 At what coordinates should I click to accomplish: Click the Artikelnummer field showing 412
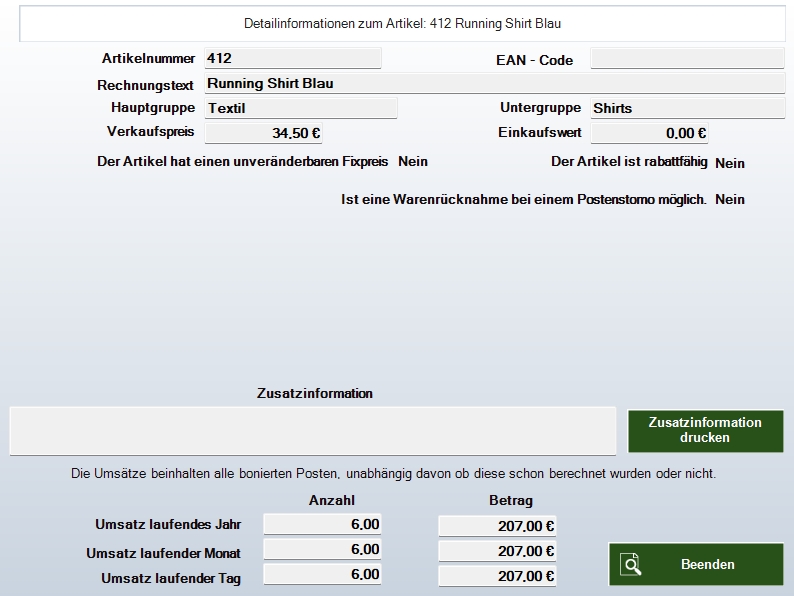(292, 59)
